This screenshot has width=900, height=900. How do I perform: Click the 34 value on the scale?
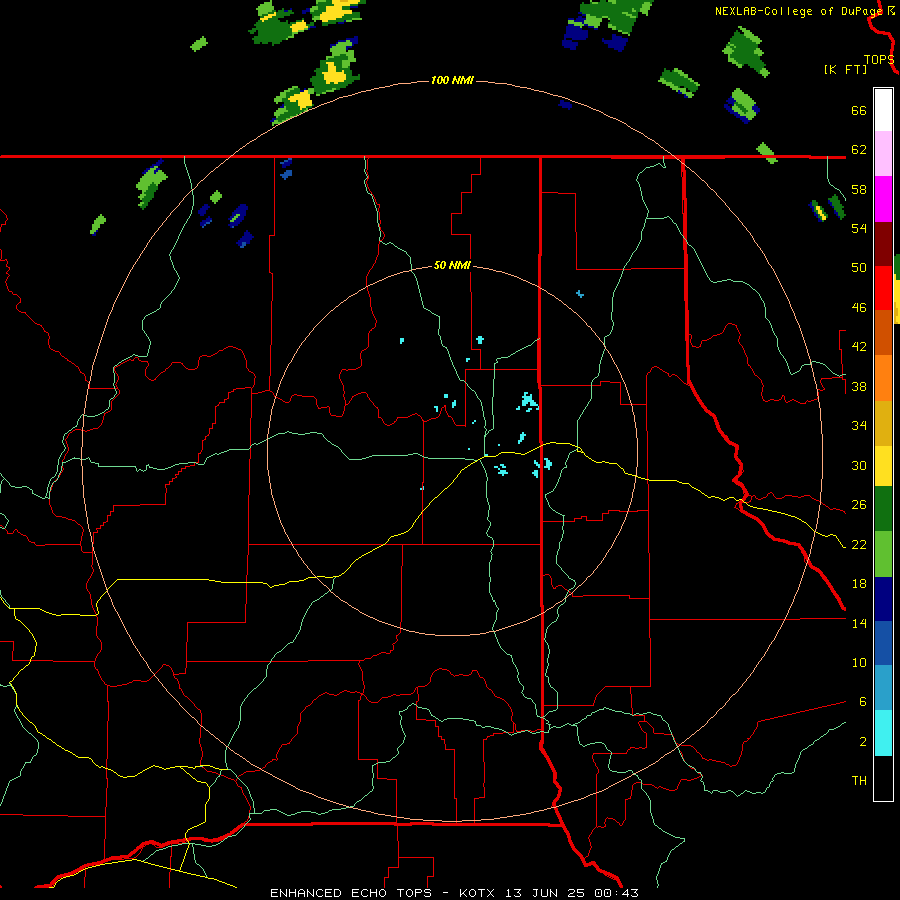(x=859, y=425)
